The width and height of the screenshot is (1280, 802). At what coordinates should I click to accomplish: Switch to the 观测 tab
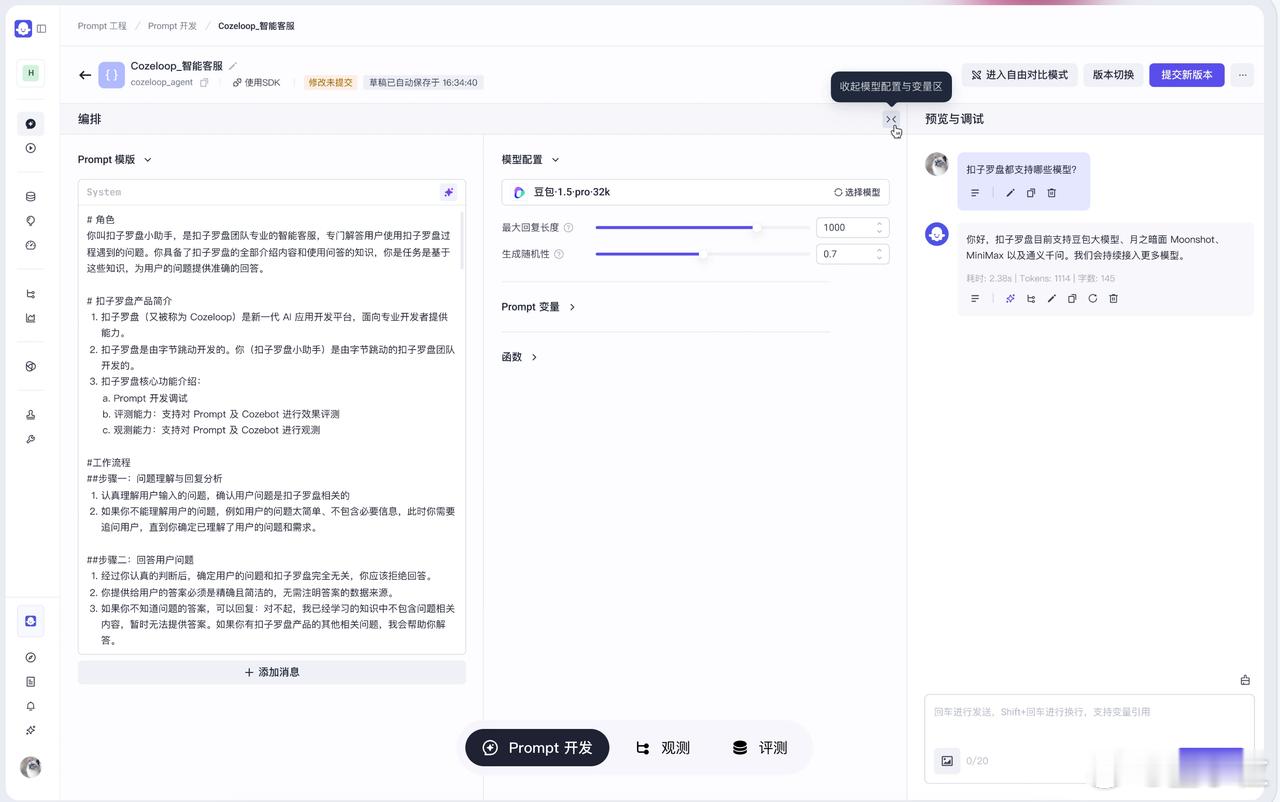[x=663, y=747]
